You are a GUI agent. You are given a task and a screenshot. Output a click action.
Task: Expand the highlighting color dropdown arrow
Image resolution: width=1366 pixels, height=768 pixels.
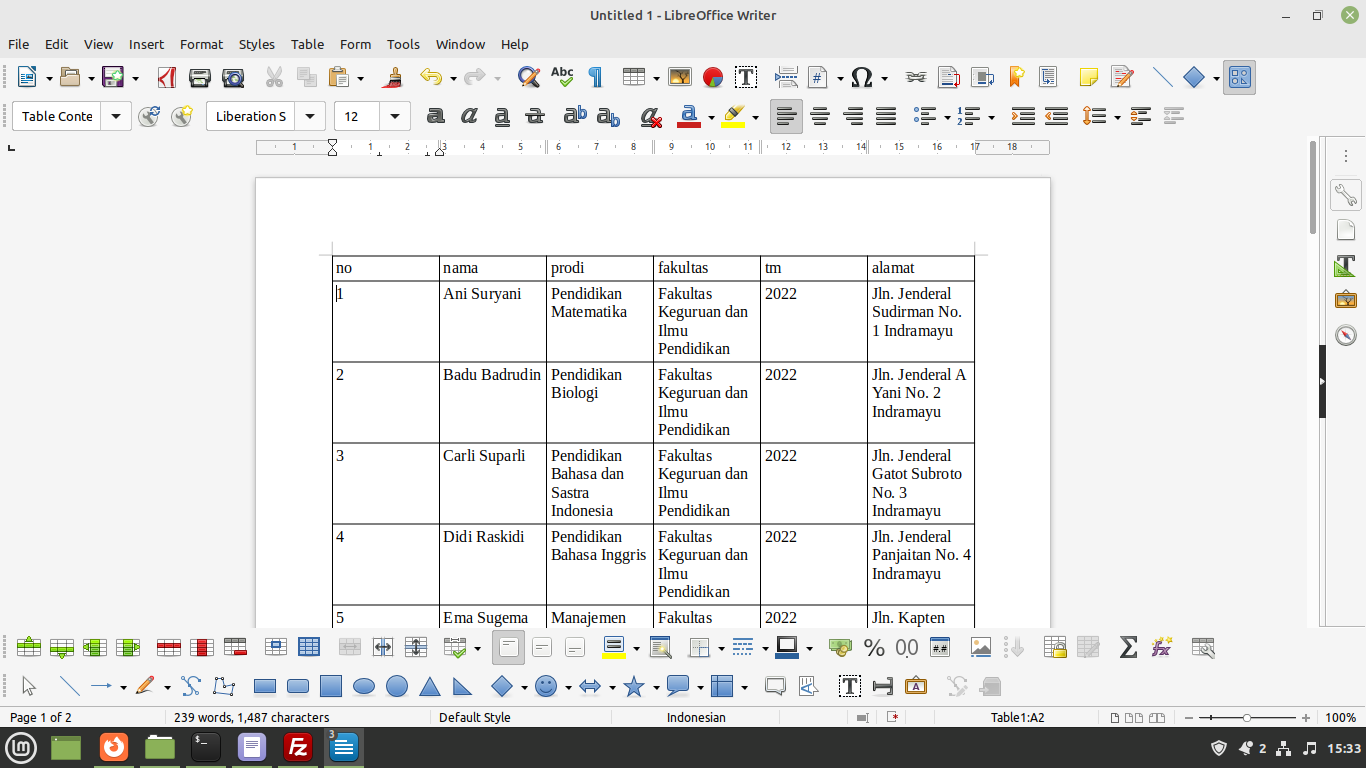tap(755, 117)
